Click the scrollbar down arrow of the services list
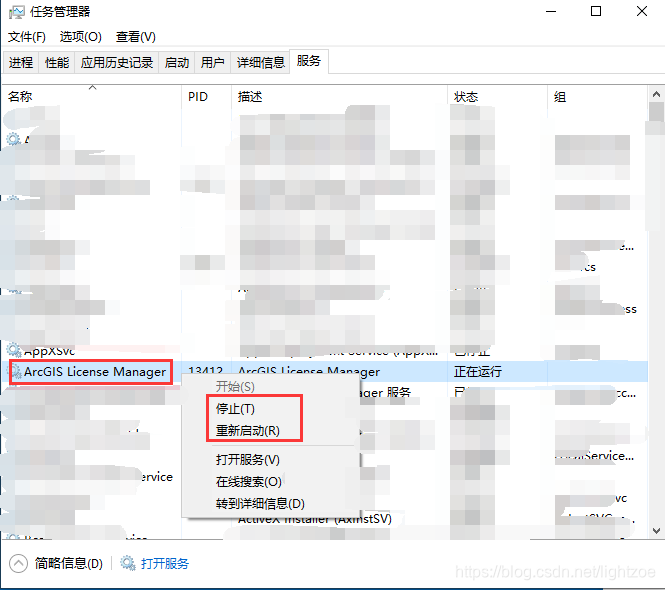Image resolution: width=665 pixels, height=590 pixels. 656,531
